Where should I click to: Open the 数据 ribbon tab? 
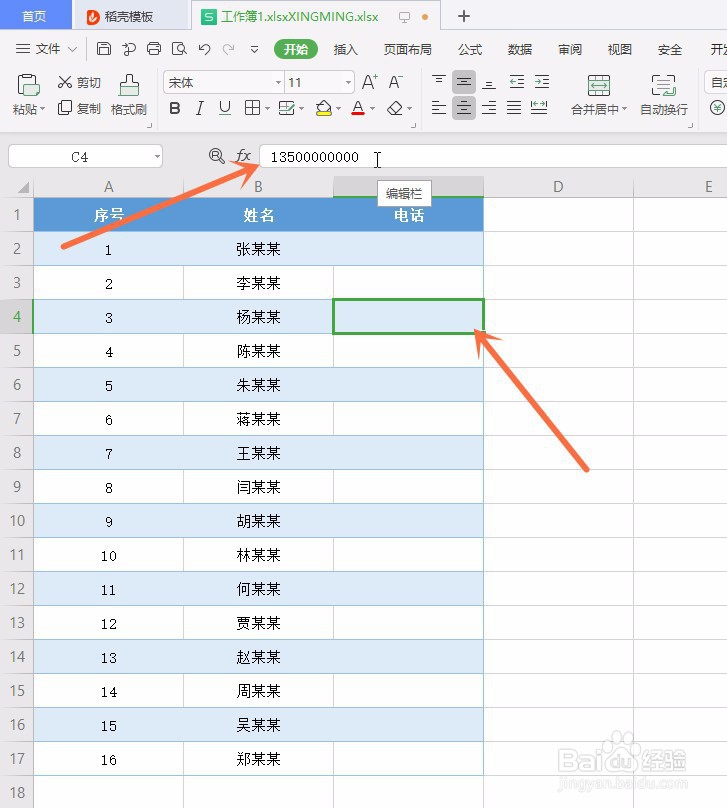click(519, 49)
